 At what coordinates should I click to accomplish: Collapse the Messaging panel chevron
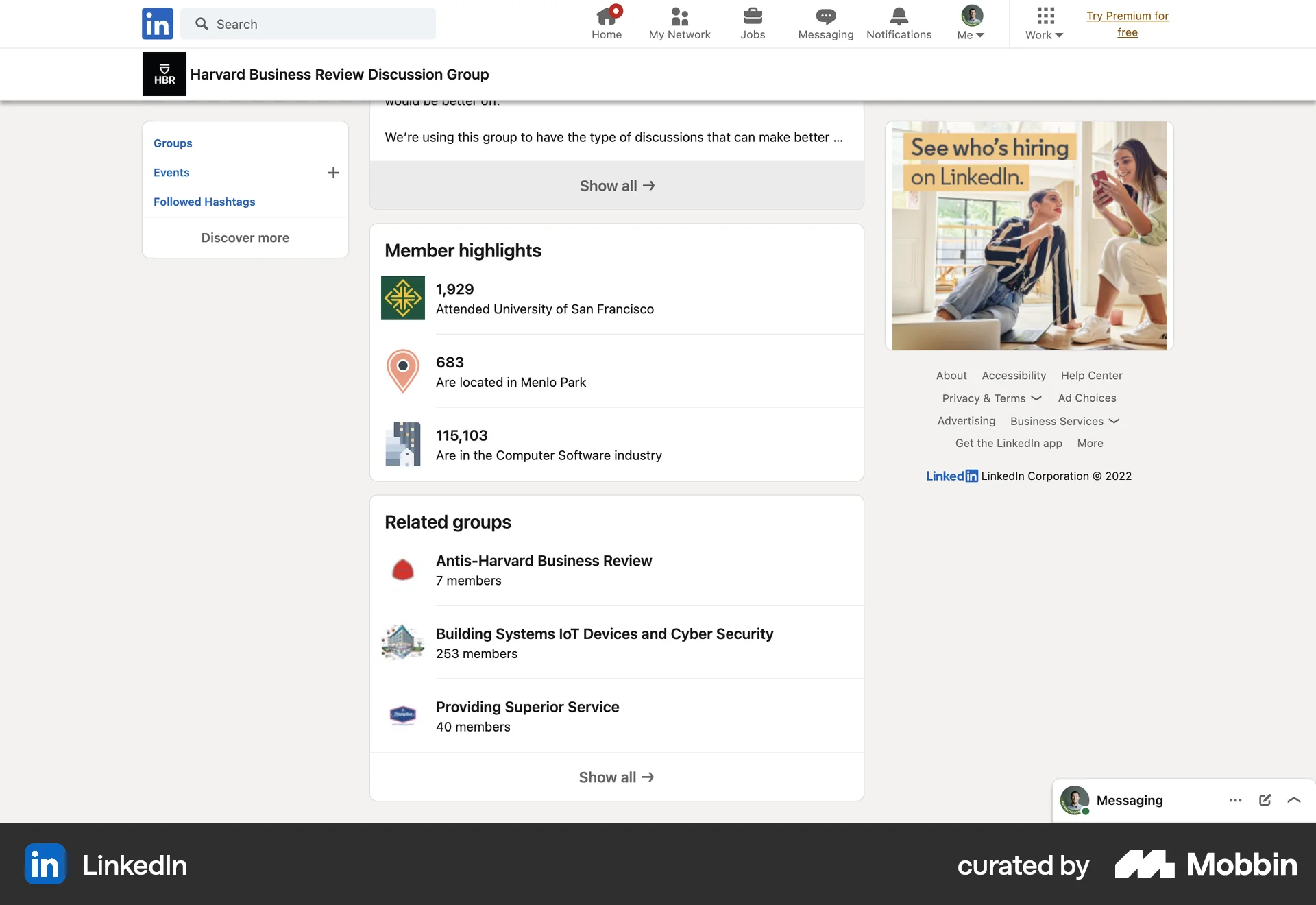click(1294, 800)
